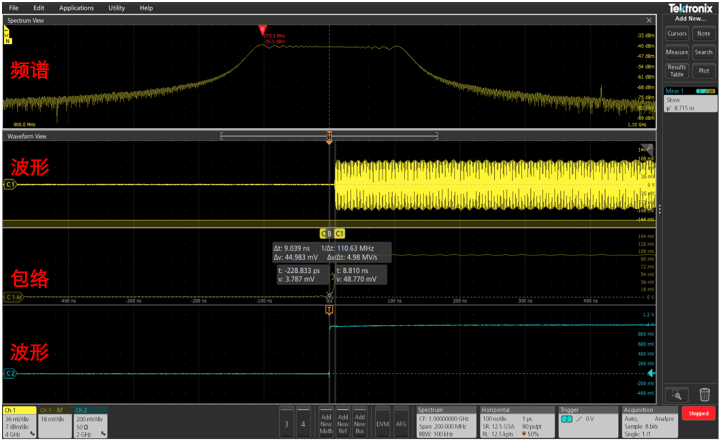Select the C2 channel handle on the cyan waveform
The height and width of the screenshot is (440, 720).
(x=11, y=373)
